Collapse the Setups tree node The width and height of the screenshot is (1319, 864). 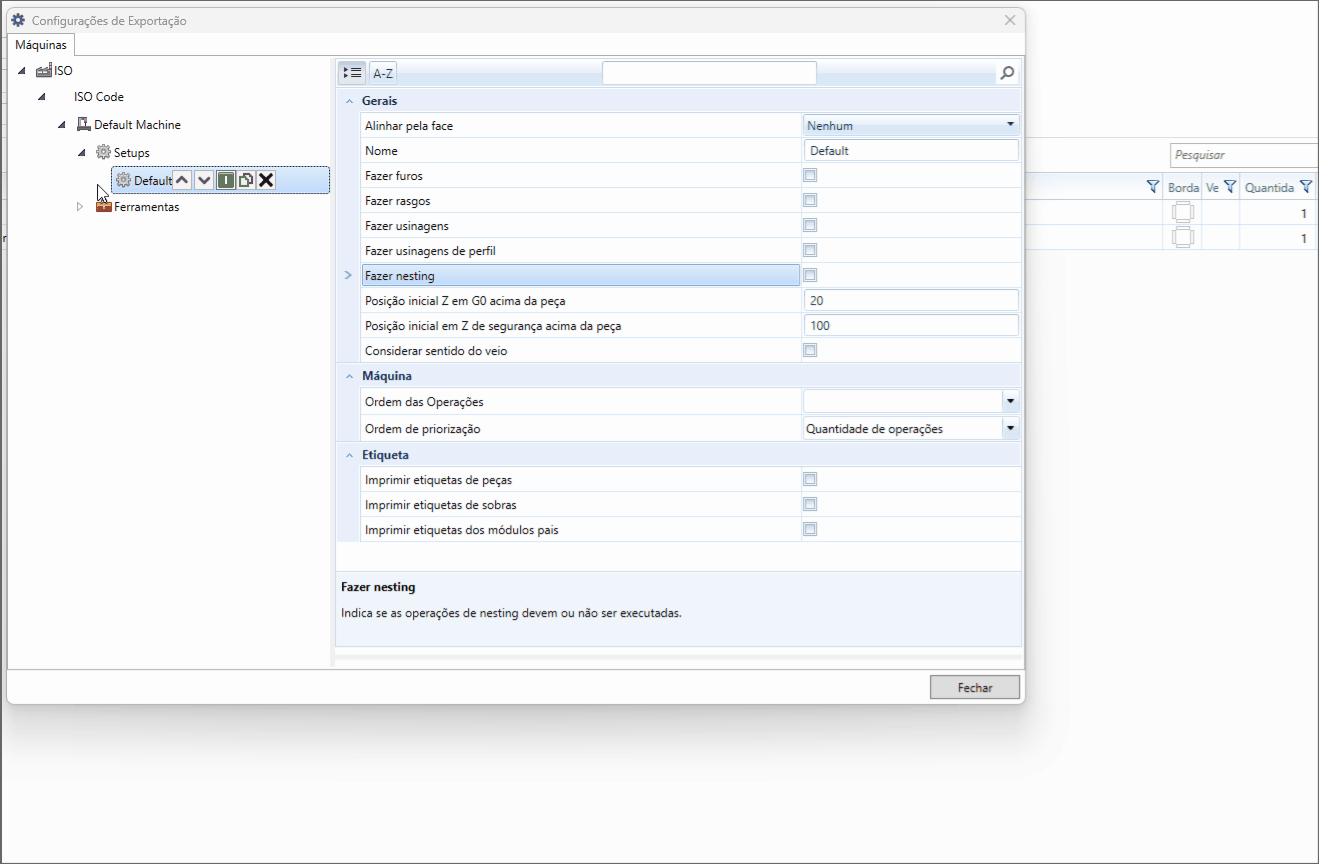[x=82, y=152]
